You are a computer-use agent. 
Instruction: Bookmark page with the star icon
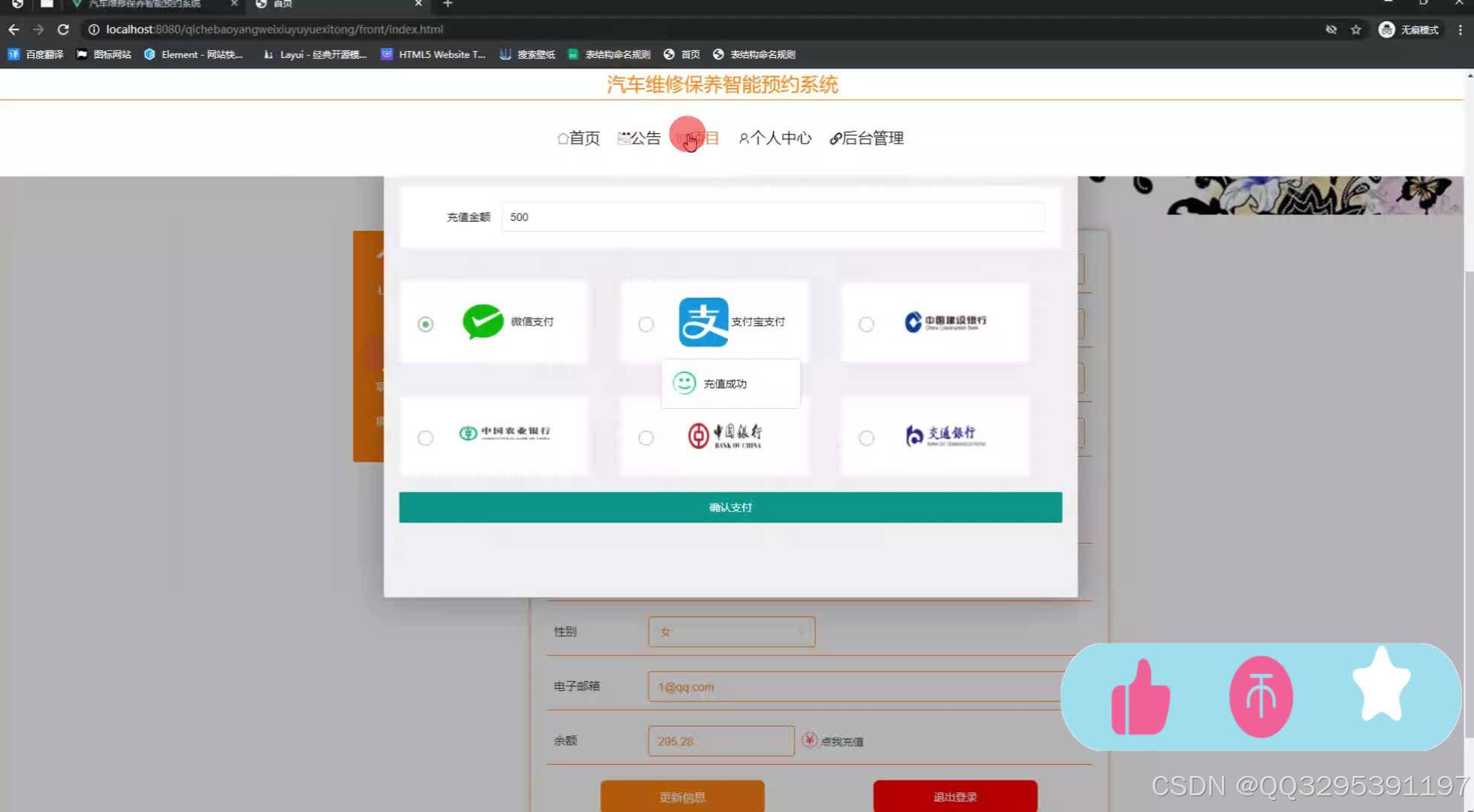pos(1356,29)
